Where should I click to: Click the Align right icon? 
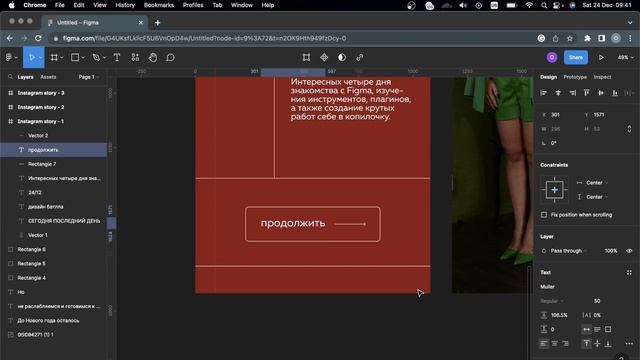point(572,93)
